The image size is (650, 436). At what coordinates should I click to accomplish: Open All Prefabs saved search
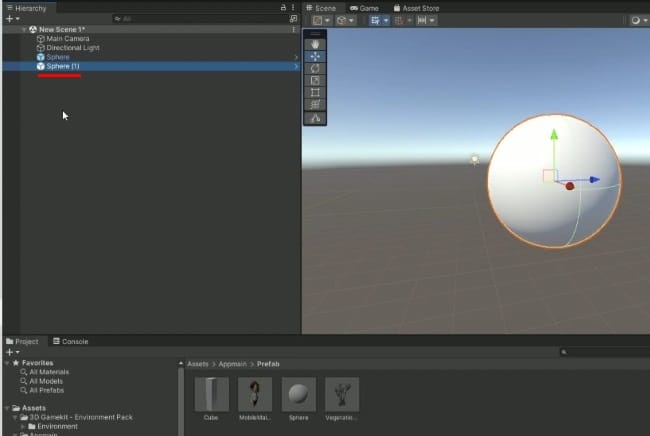point(42,390)
